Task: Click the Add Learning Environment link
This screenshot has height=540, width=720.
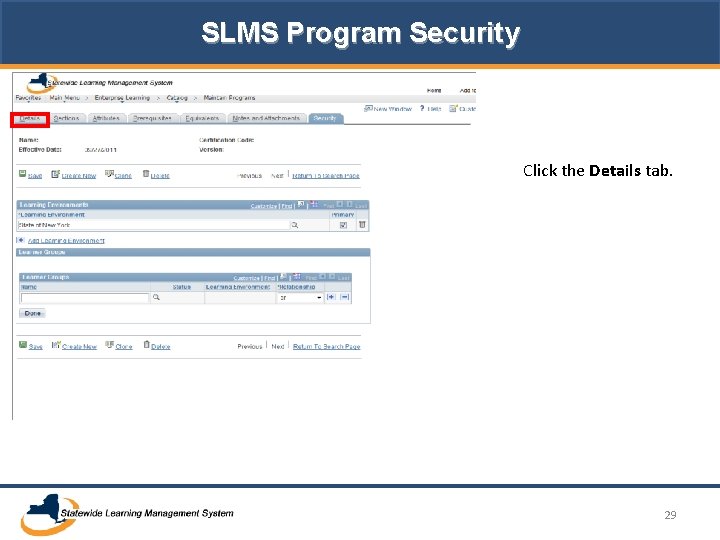Action: pos(66,241)
